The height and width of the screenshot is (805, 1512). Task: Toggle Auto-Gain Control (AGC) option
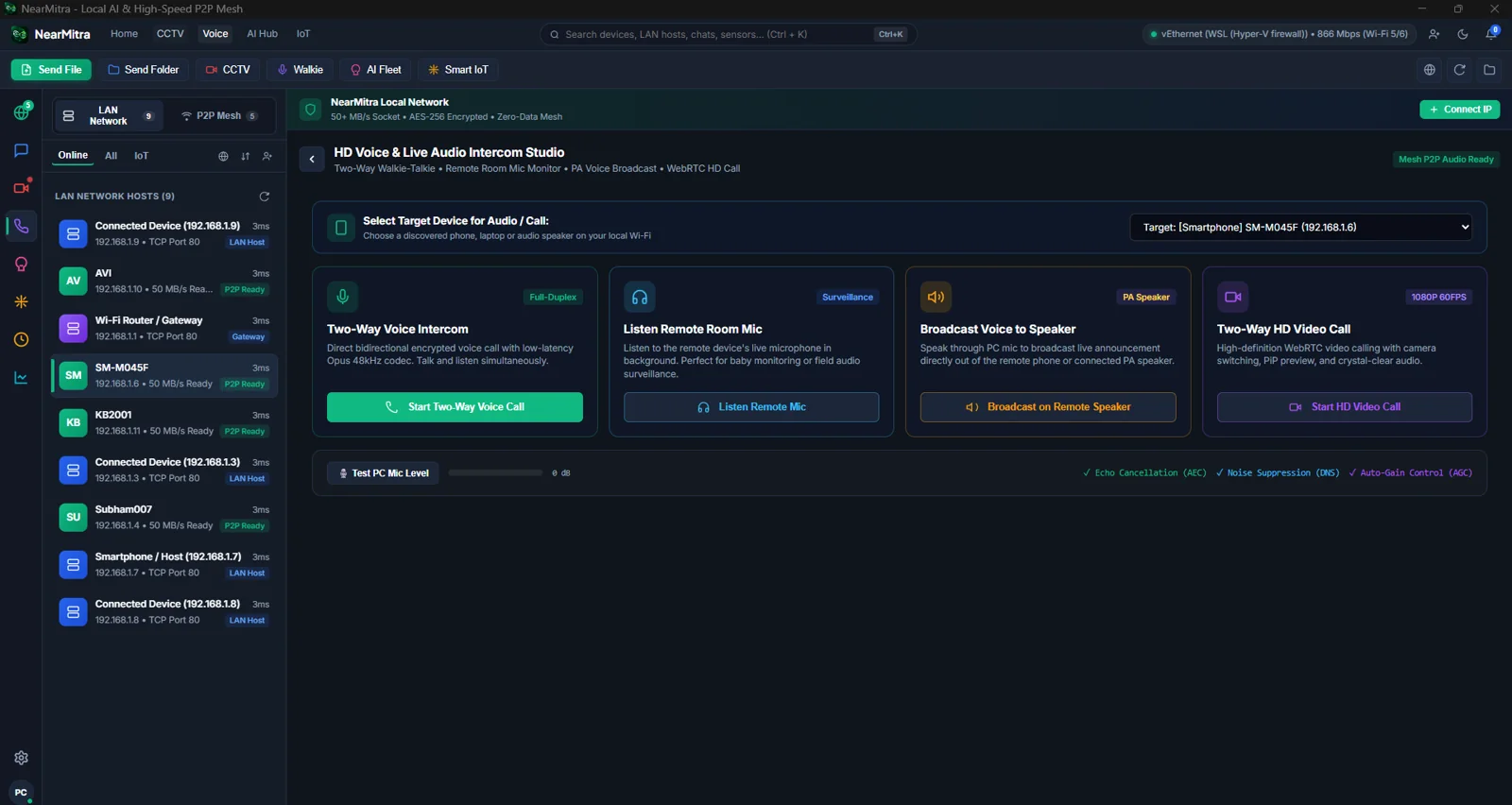[x=1410, y=472]
